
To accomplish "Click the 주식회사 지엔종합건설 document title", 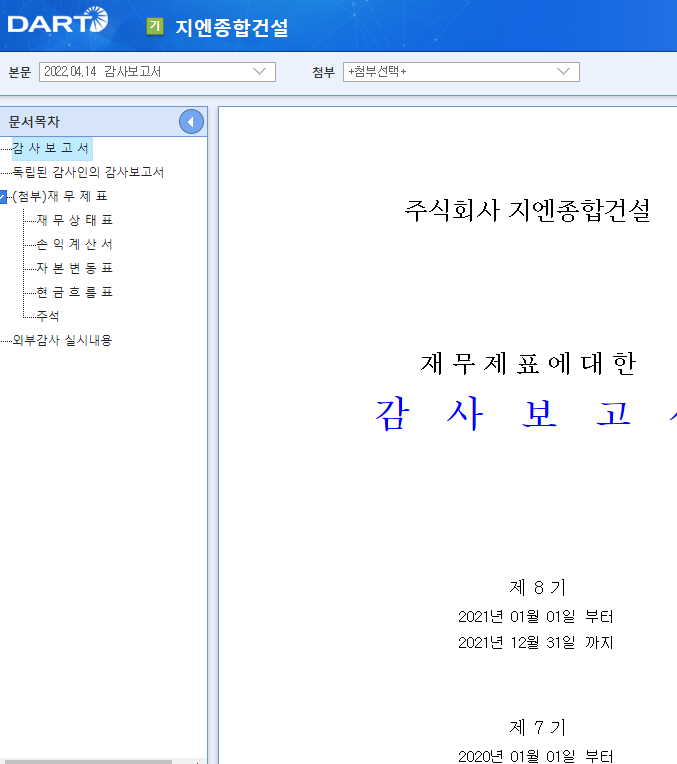I will 527,211.
